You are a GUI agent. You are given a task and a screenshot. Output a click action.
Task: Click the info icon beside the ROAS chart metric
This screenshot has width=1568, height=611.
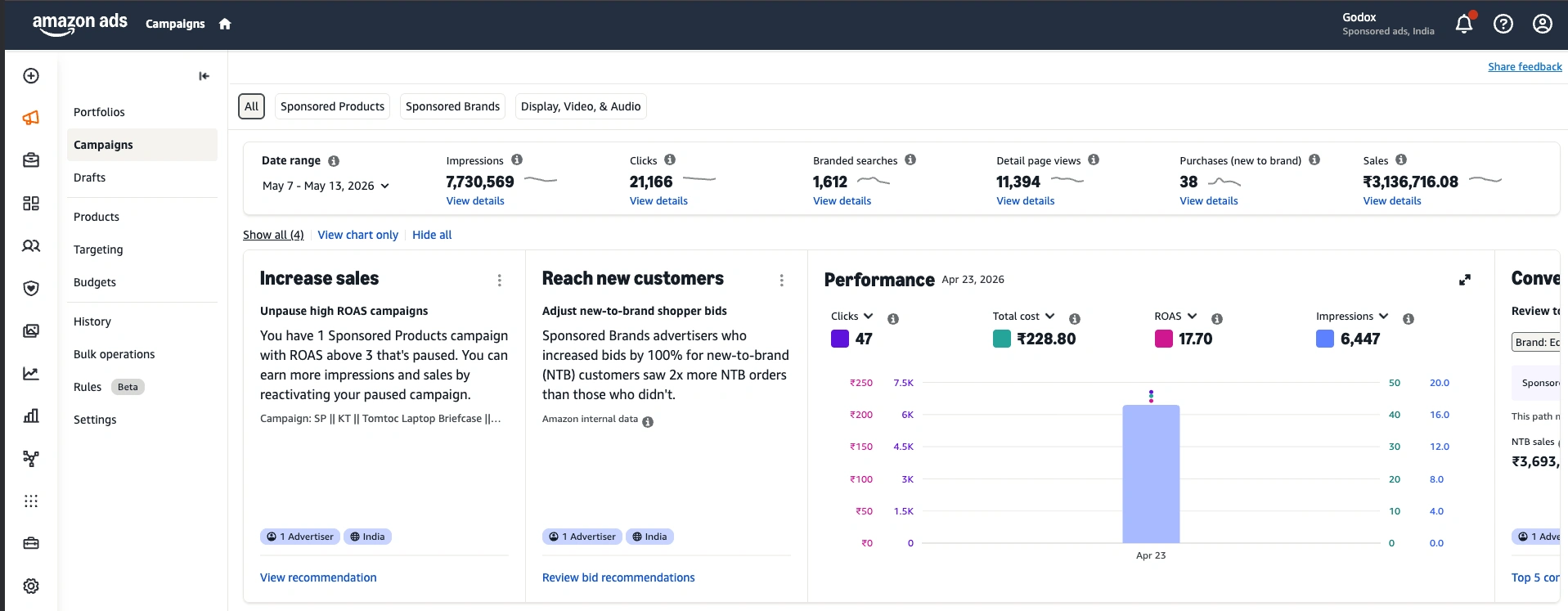coord(1217,319)
